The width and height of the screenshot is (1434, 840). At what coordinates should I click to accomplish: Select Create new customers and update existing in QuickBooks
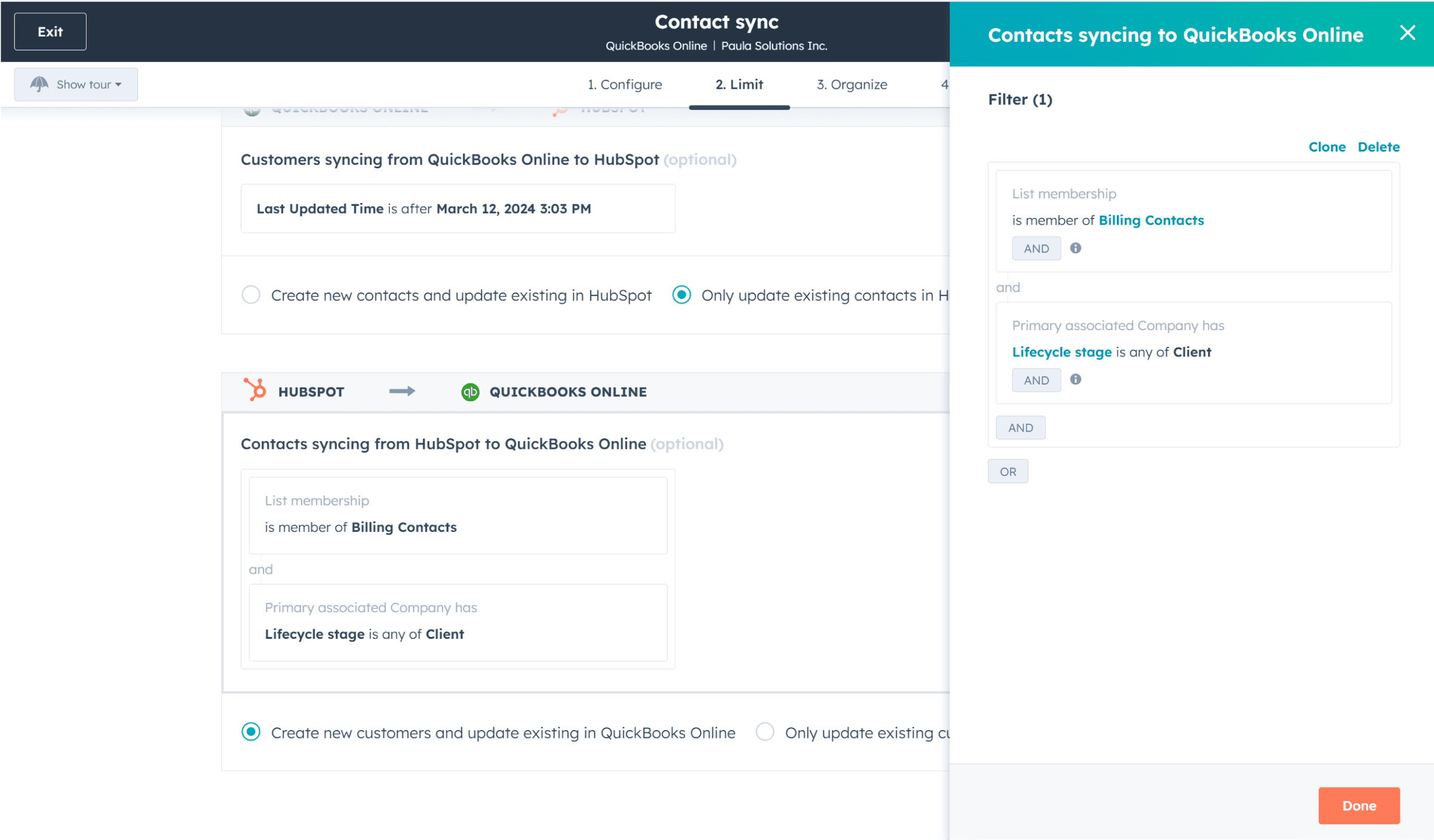tap(251, 732)
